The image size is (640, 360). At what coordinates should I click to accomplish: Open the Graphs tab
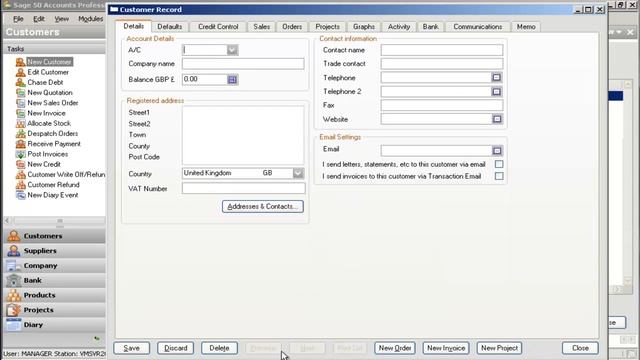(364, 27)
